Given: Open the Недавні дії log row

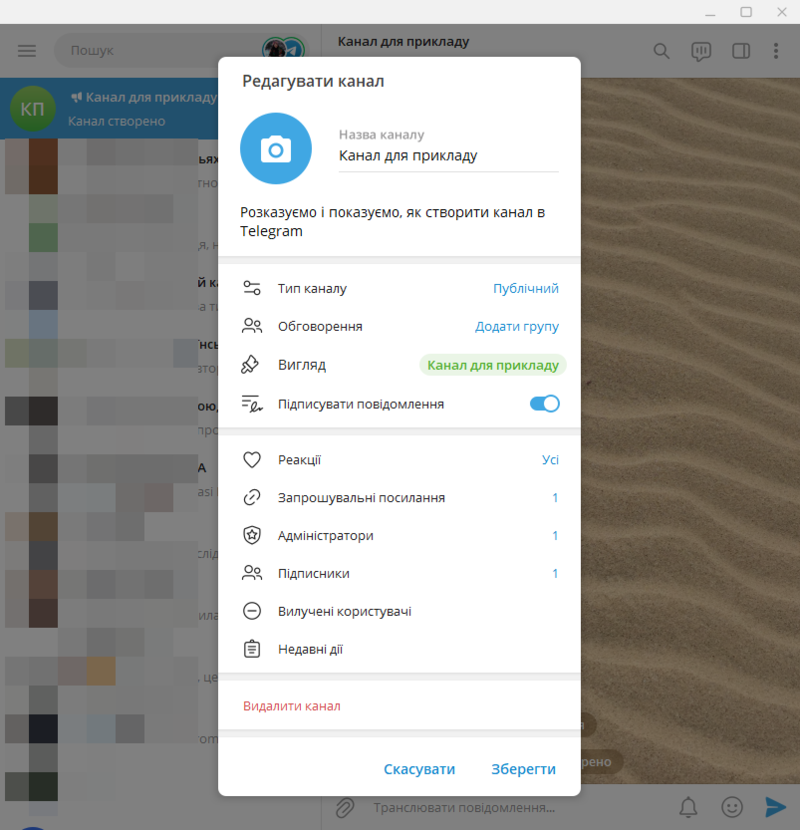Looking at the screenshot, I should pos(399,649).
